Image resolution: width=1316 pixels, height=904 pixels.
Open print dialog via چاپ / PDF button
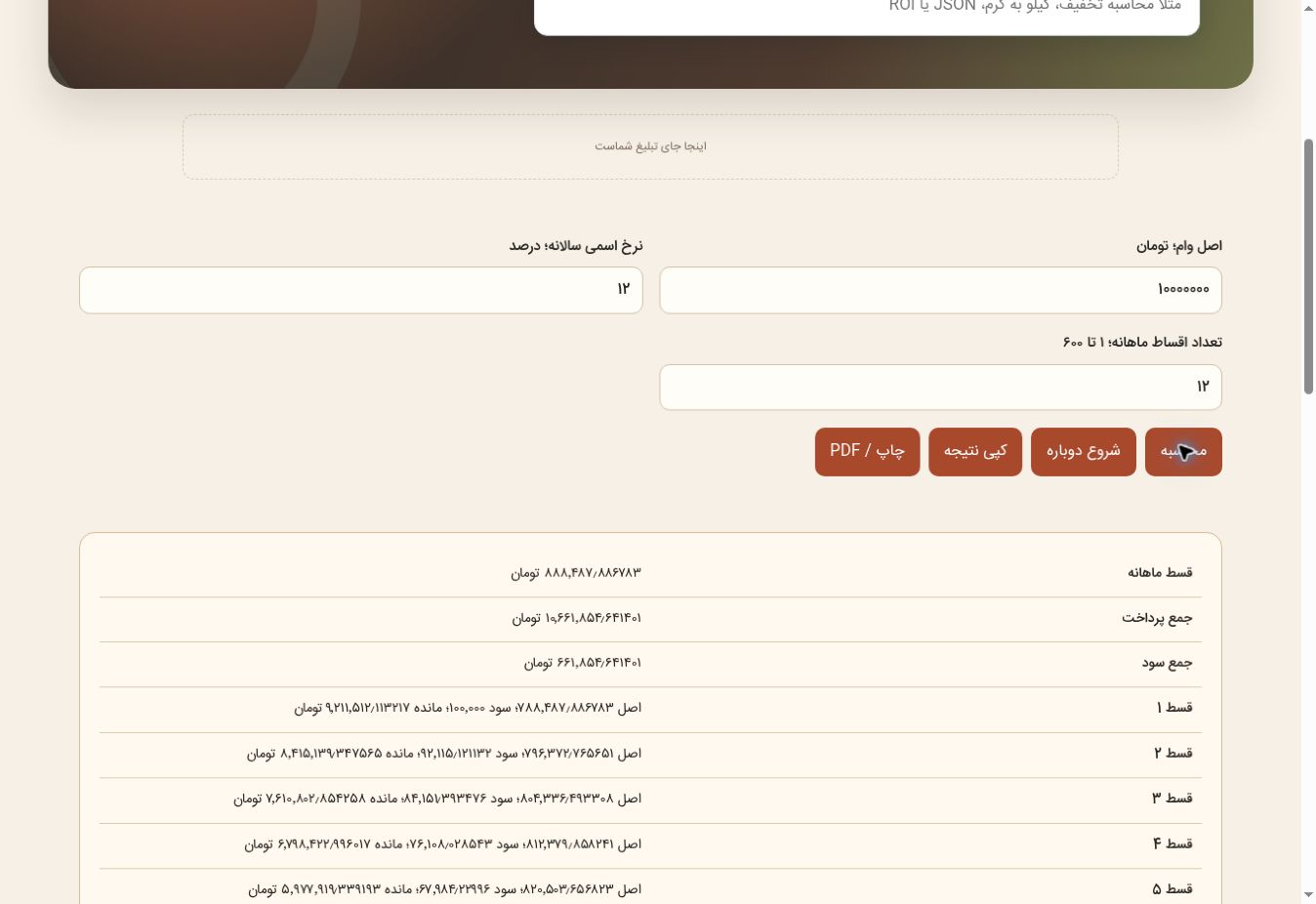pyautogui.click(x=867, y=452)
